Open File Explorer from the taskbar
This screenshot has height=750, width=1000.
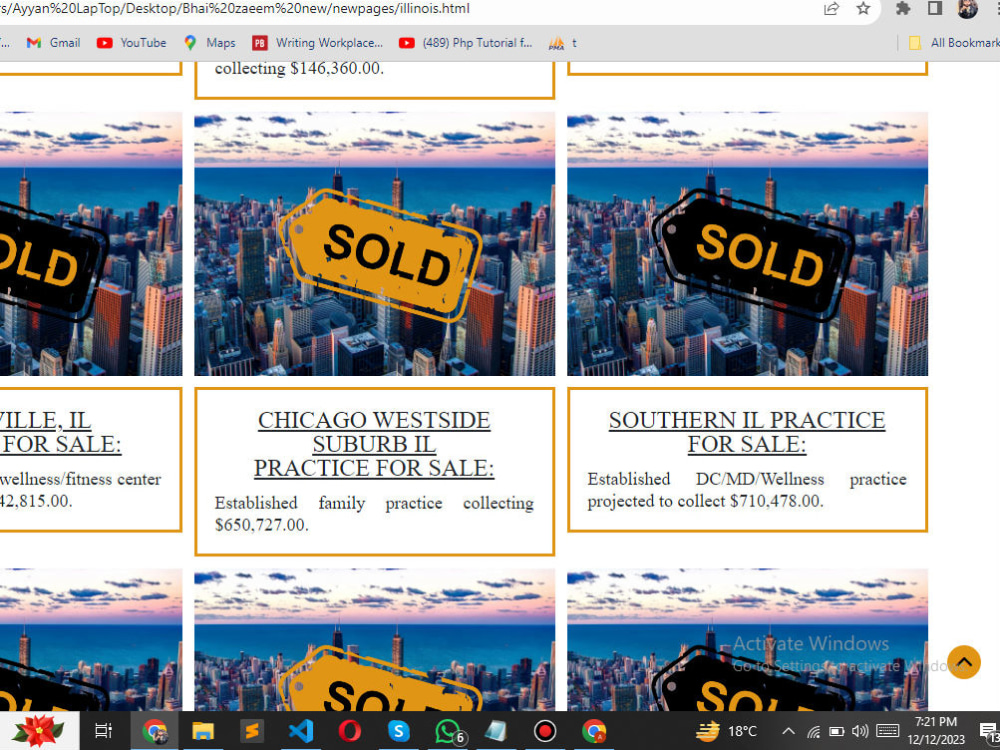[203, 731]
